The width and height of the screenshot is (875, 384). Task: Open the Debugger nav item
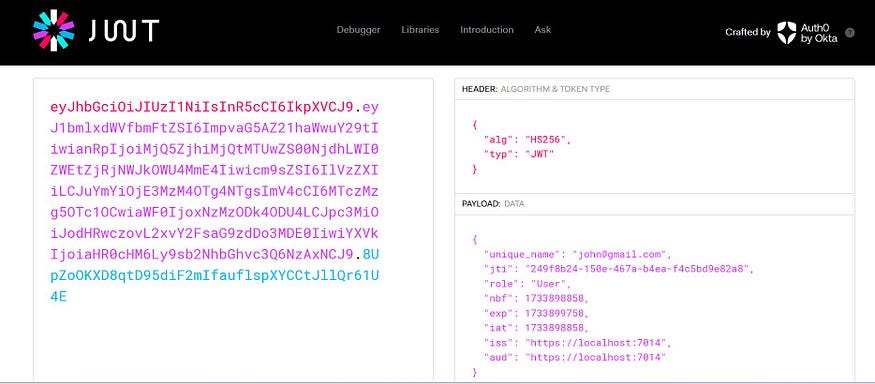point(358,30)
